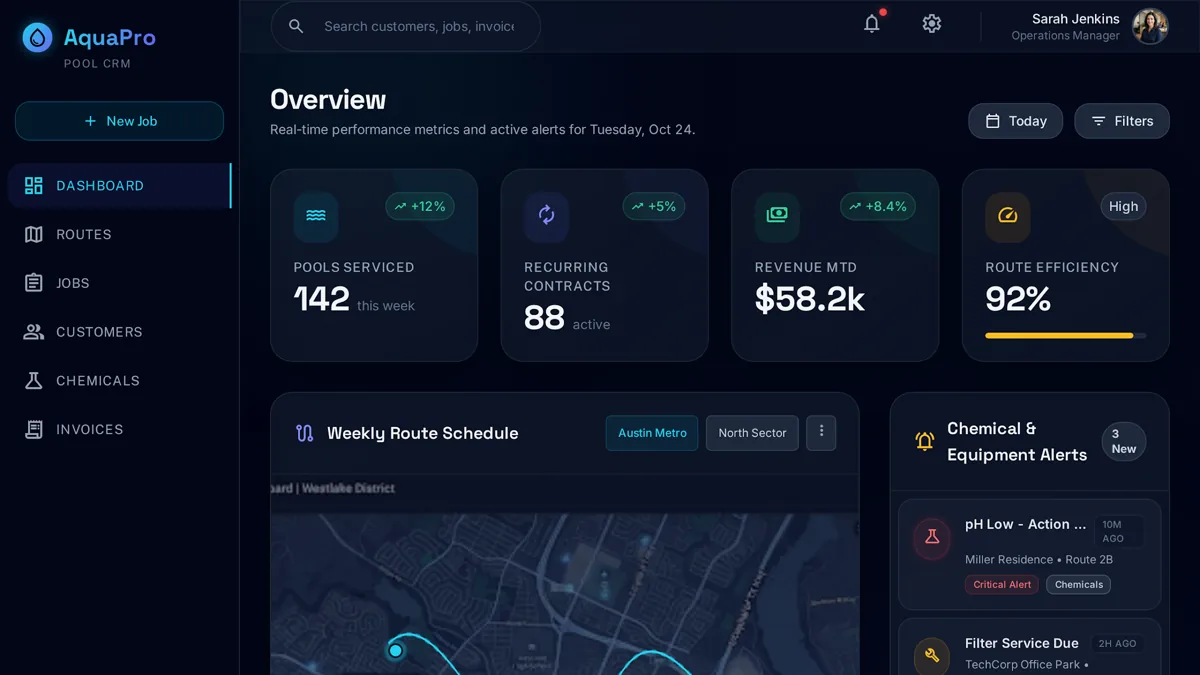Image resolution: width=1200 pixels, height=675 pixels.
Task: Click the Chemicals tag
Action: (1079, 585)
